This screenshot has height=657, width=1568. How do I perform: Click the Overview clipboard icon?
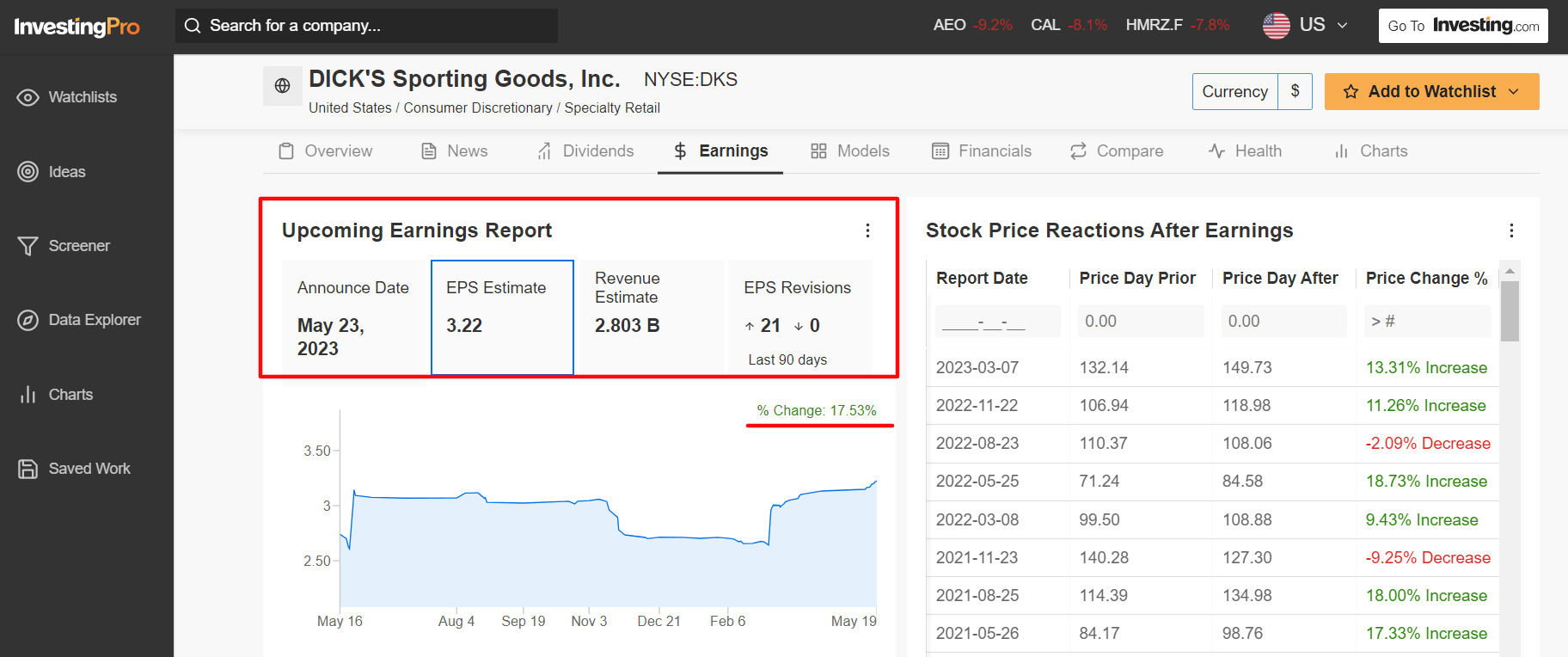click(286, 151)
